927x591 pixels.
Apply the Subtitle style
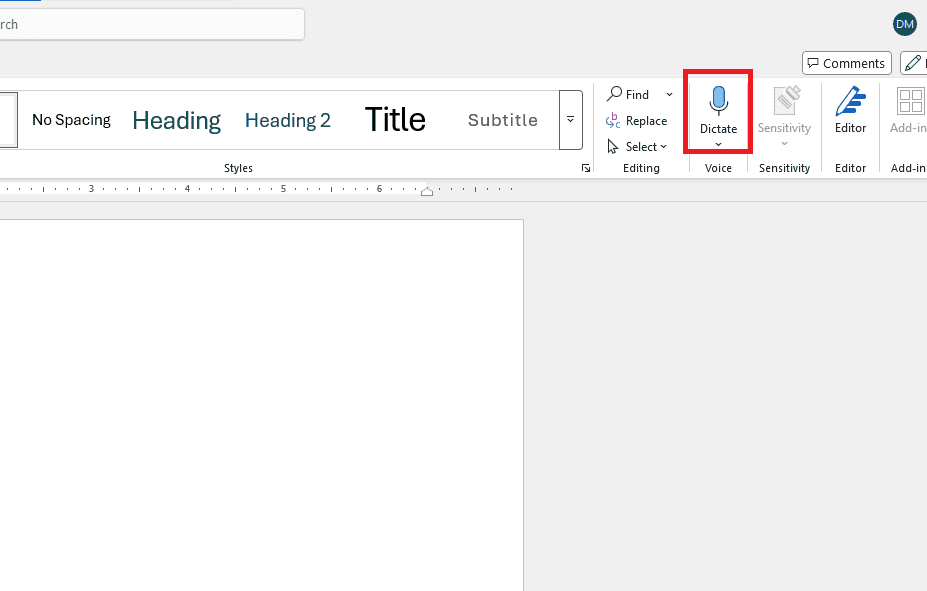[x=503, y=120]
